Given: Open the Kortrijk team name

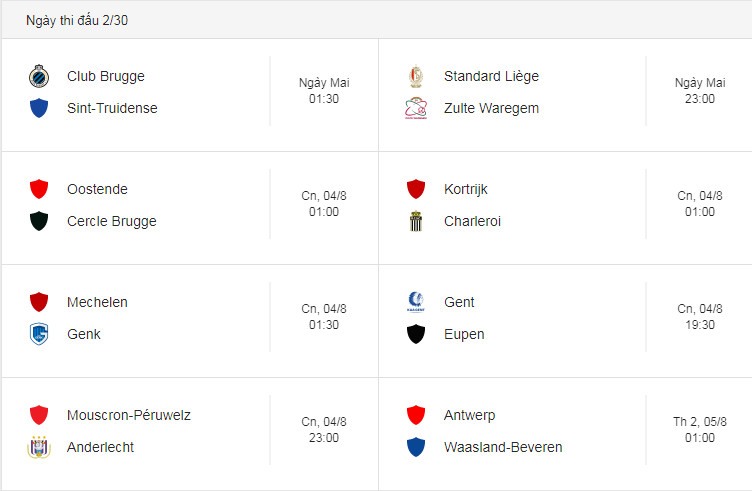Looking at the screenshot, I should coord(466,189).
